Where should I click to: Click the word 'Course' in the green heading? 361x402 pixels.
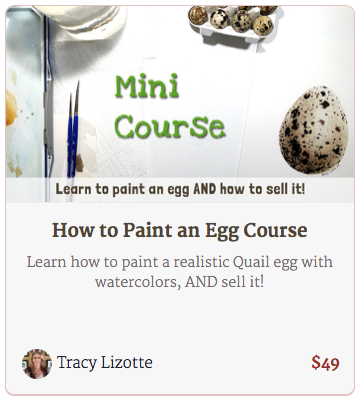pos(170,127)
